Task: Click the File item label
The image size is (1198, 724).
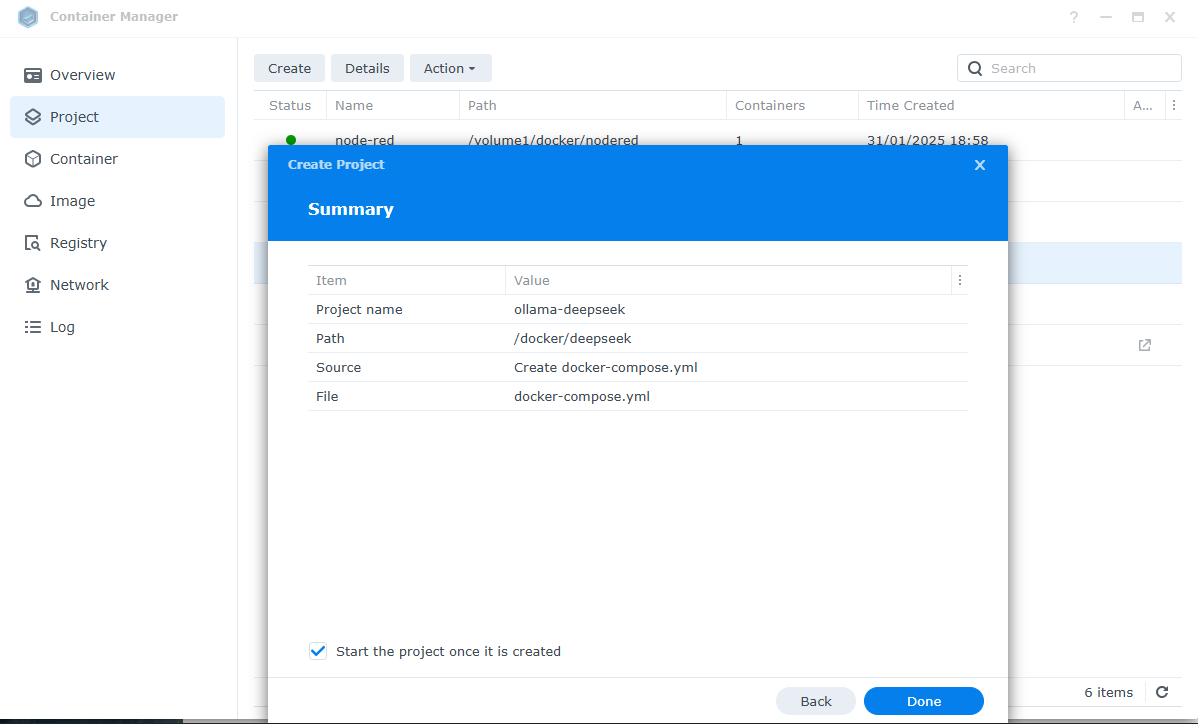Action: (x=327, y=396)
